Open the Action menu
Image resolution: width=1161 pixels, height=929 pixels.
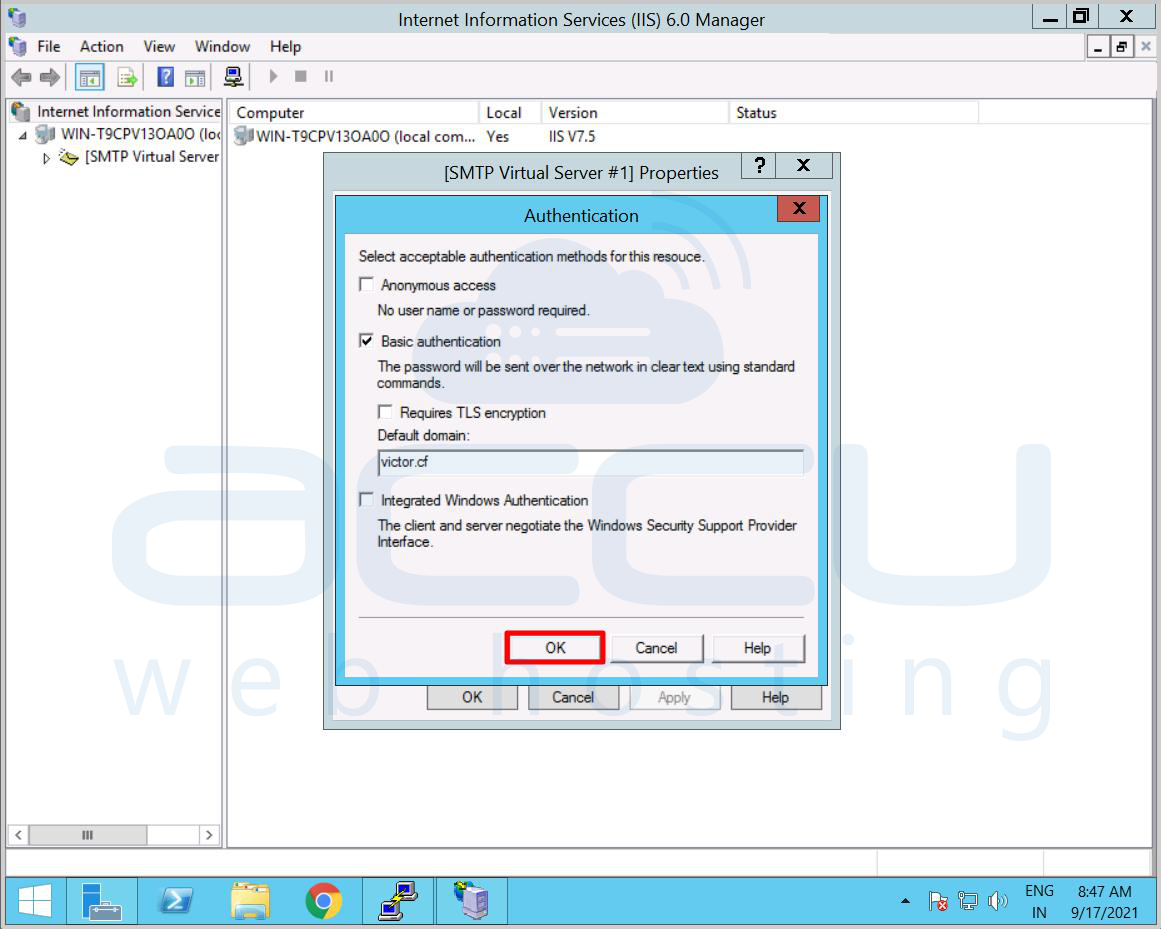pyautogui.click(x=101, y=47)
